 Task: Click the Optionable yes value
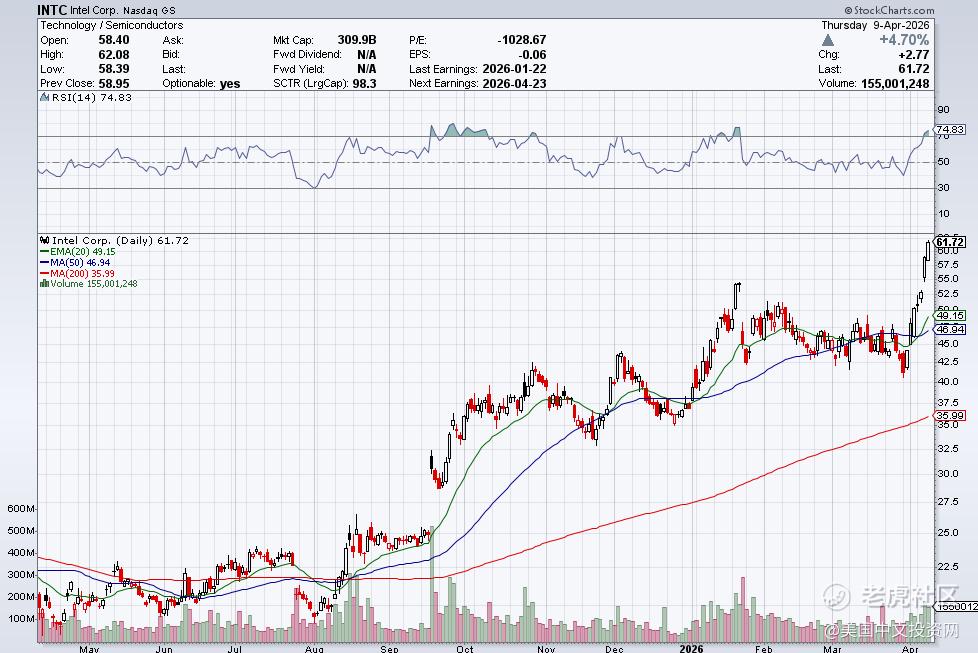(230, 84)
